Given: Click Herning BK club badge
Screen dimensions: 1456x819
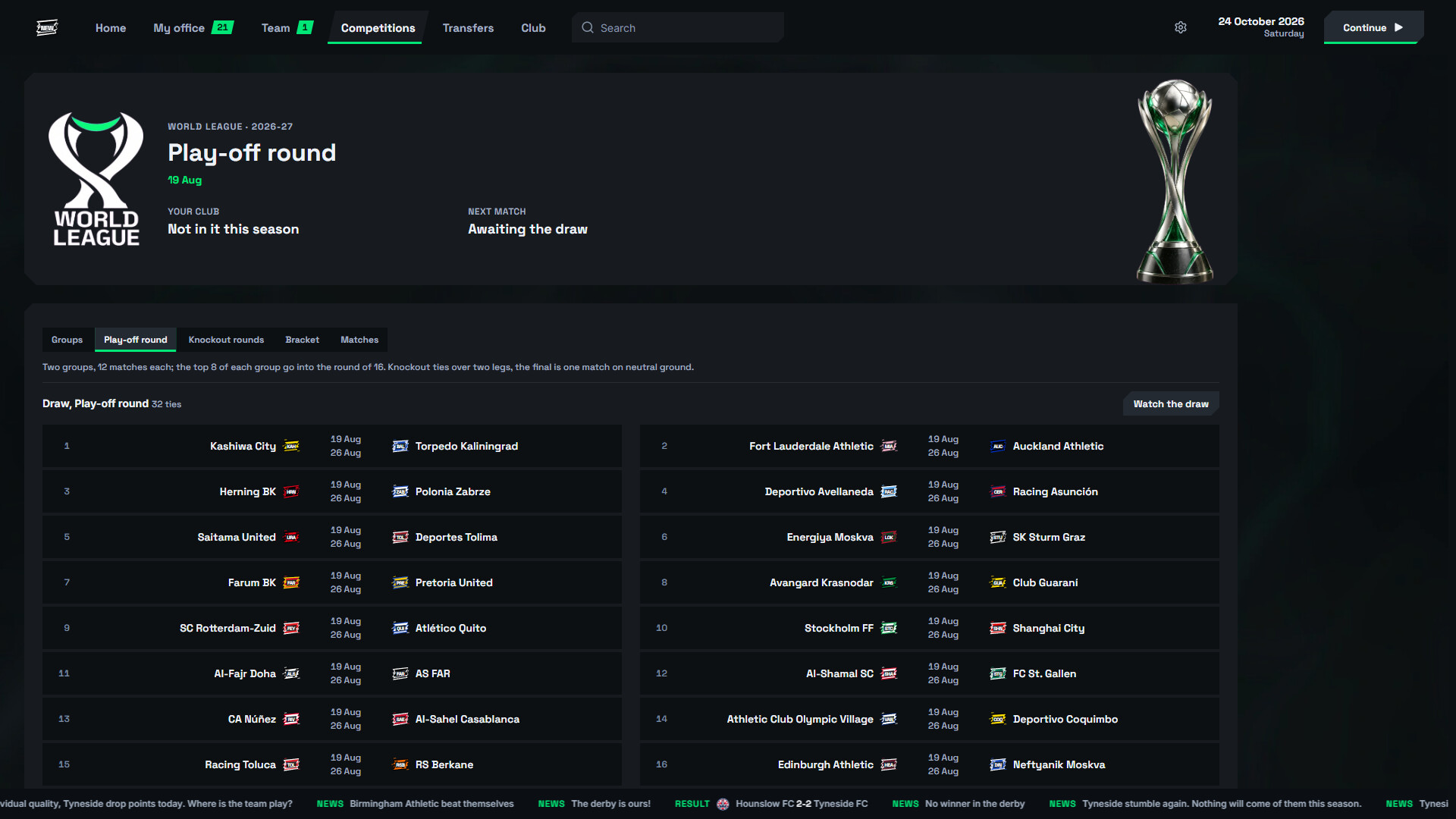Looking at the screenshot, I should [291, 491].
